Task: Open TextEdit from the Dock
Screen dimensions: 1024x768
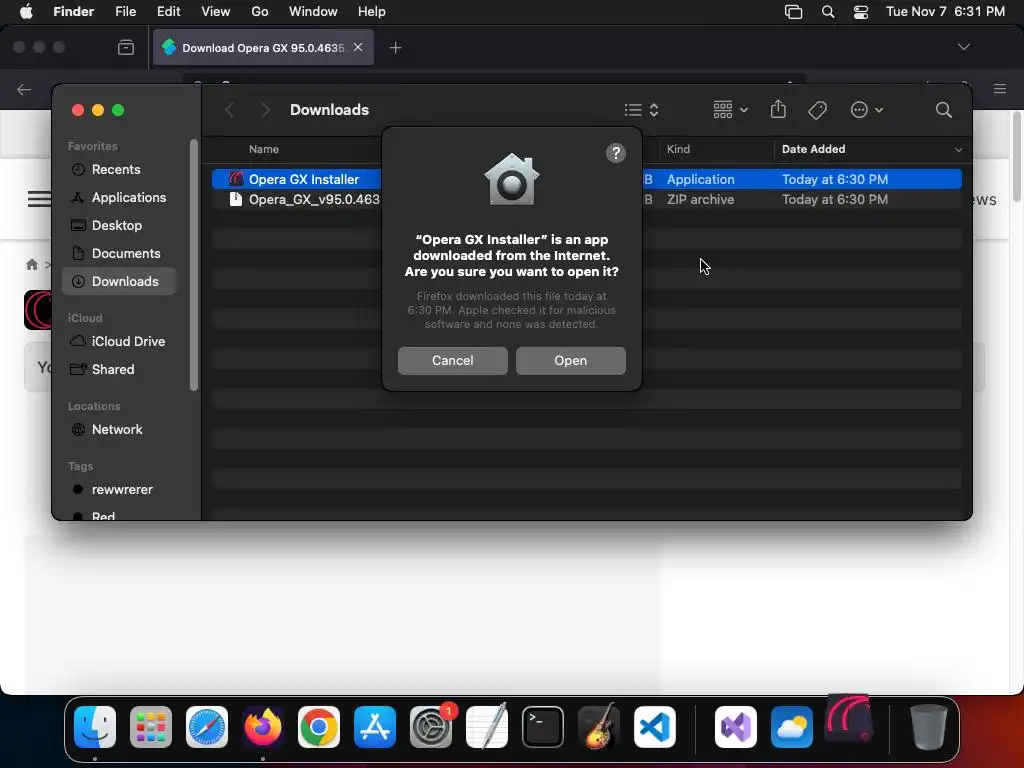Action: pos(487,726)
